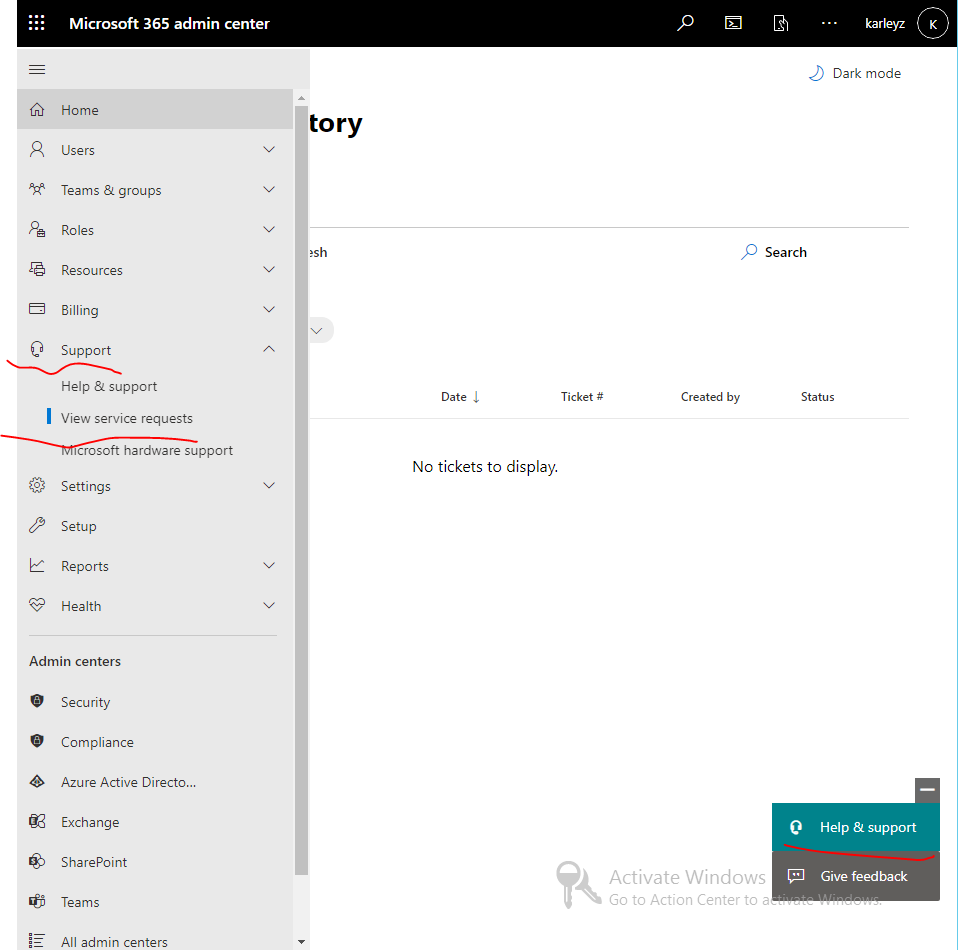
Task: Click the document icon in the header
Action: 781,23
